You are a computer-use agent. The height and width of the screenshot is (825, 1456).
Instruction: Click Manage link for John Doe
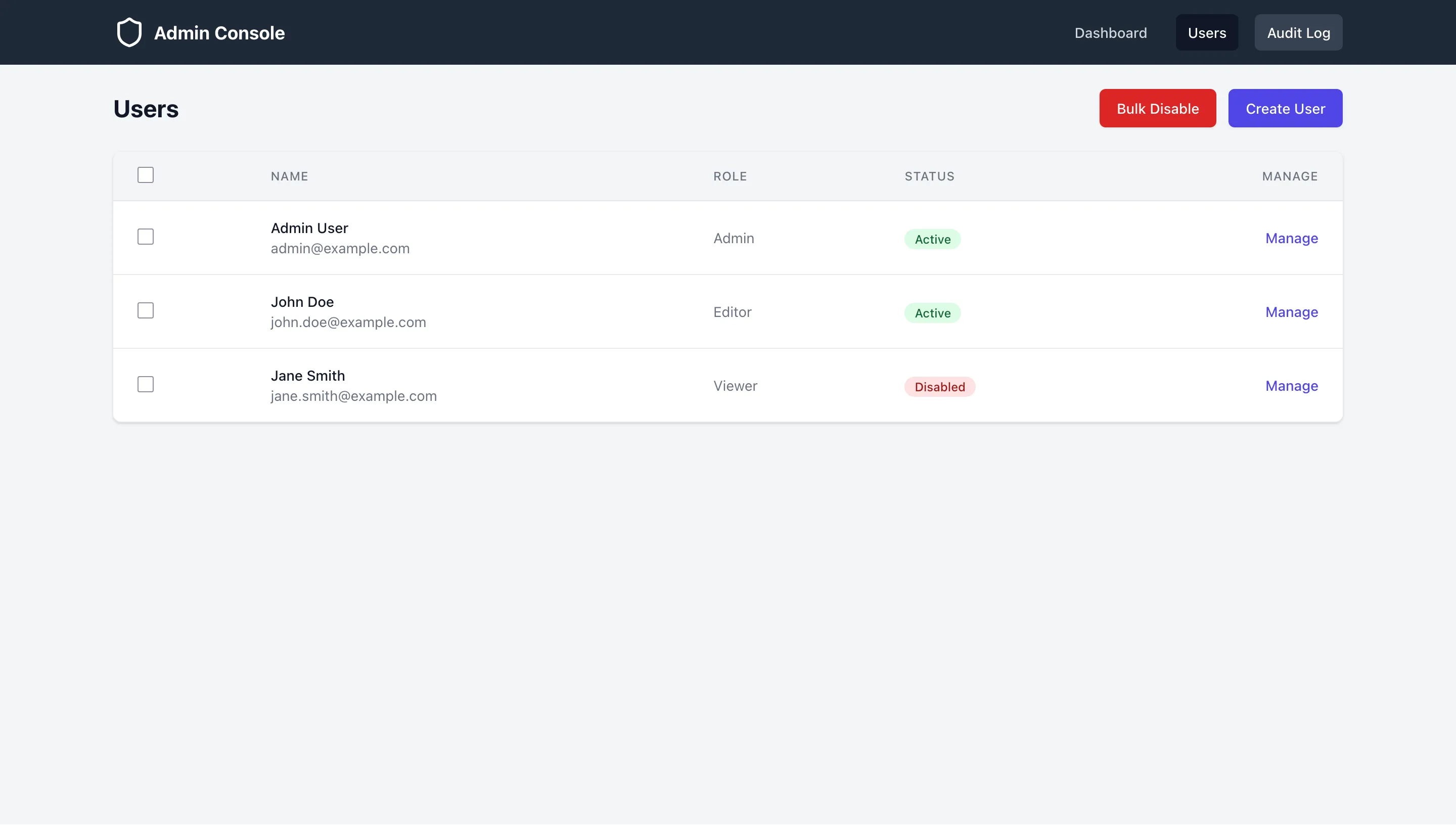(x=1291, y=311)
